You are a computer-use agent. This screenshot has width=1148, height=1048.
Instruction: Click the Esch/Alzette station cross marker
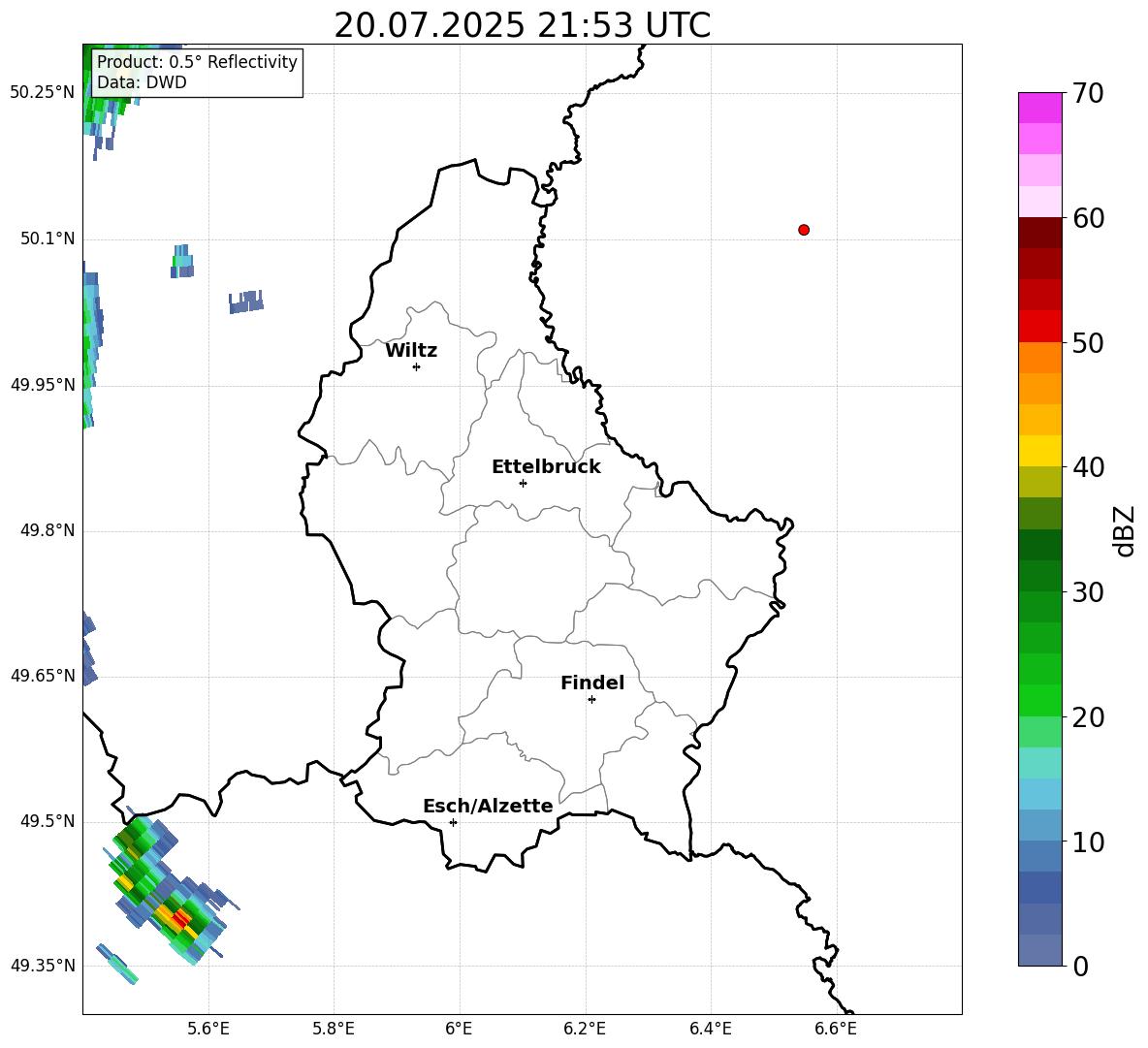(x=453, y=822)
